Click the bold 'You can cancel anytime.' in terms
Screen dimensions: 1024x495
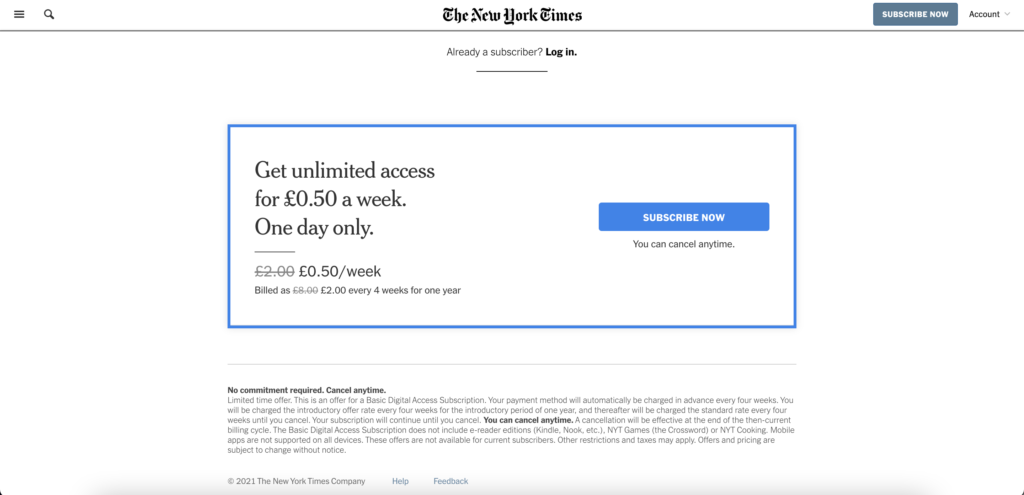[528, 420]
